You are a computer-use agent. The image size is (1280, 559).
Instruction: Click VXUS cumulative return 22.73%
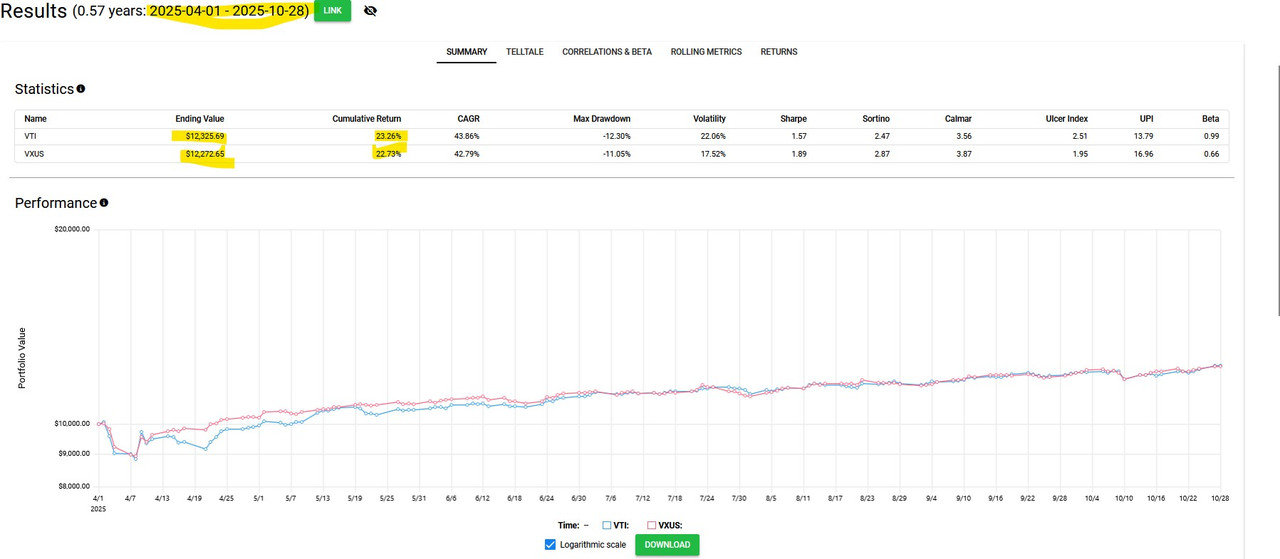(x=388, y=154)
